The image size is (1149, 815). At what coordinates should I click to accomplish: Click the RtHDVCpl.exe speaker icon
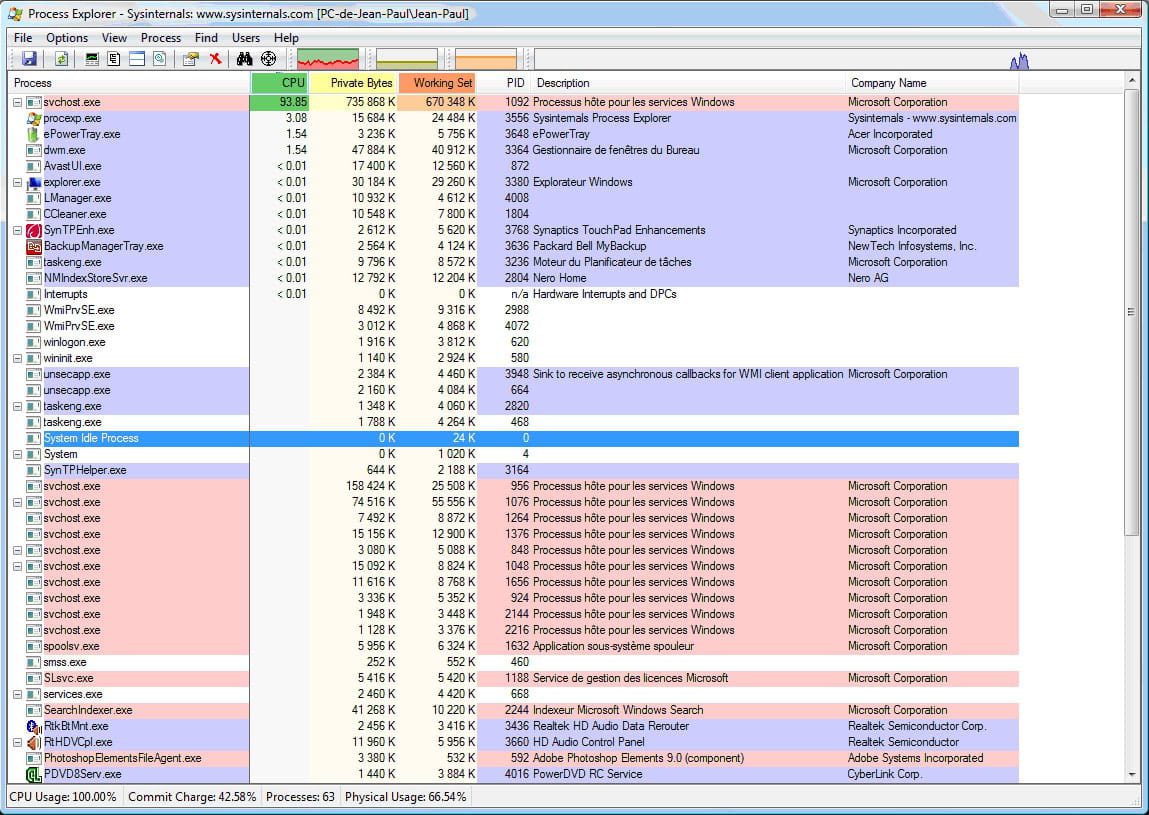coord(34,742)
